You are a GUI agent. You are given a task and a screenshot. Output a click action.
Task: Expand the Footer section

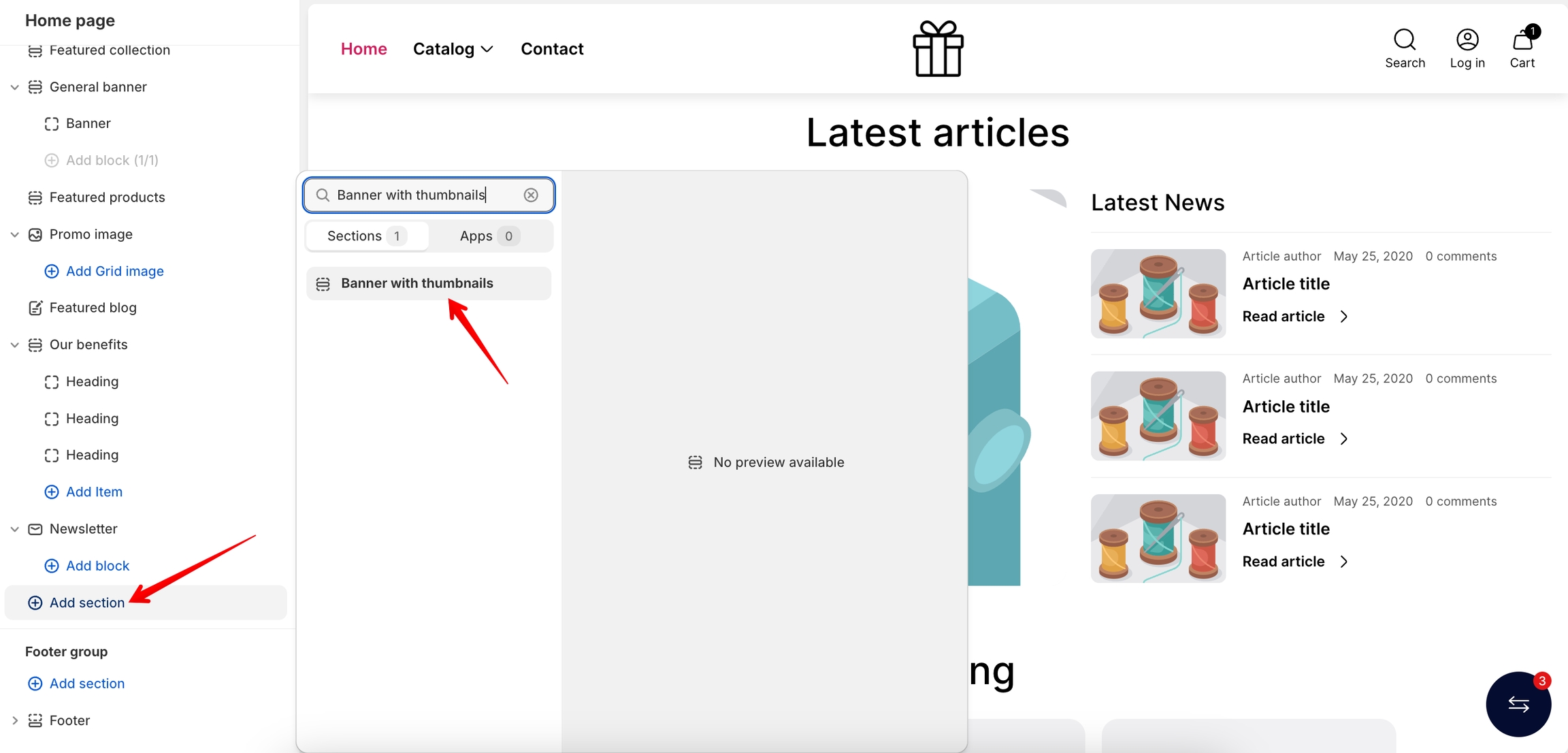tap(14, 720)
